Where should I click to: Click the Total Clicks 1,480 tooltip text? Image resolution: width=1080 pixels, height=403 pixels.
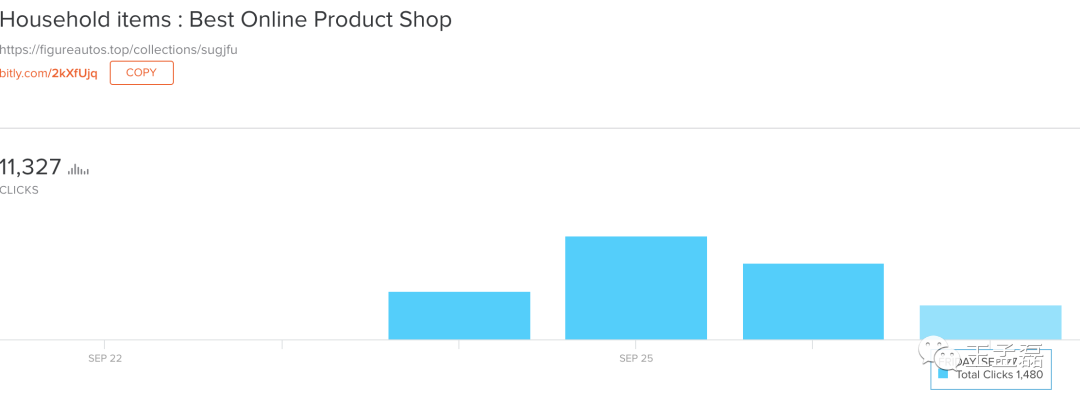click(x=999, y=375)
